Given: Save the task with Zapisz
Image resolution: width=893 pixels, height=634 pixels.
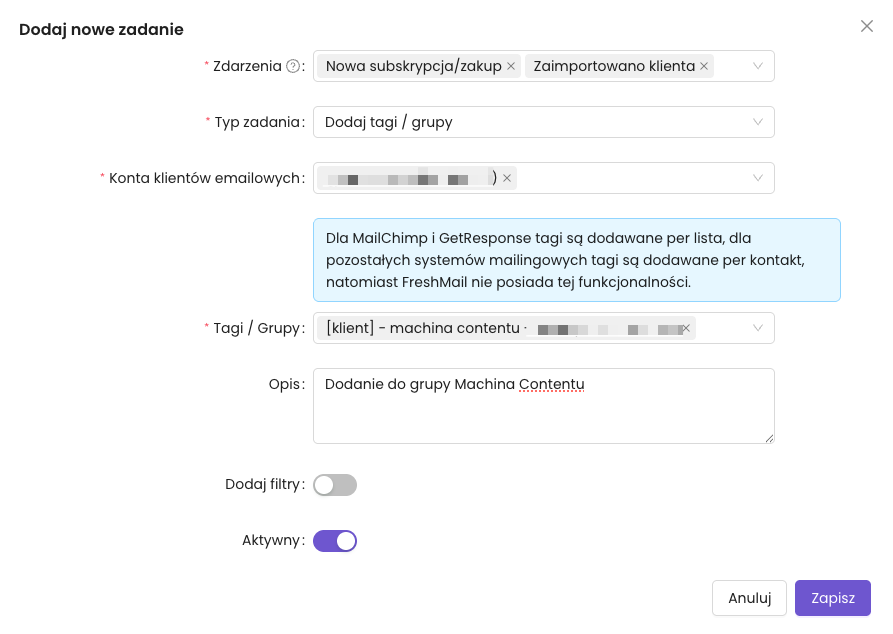Looking at the screenshot, I should click(832, 598).
